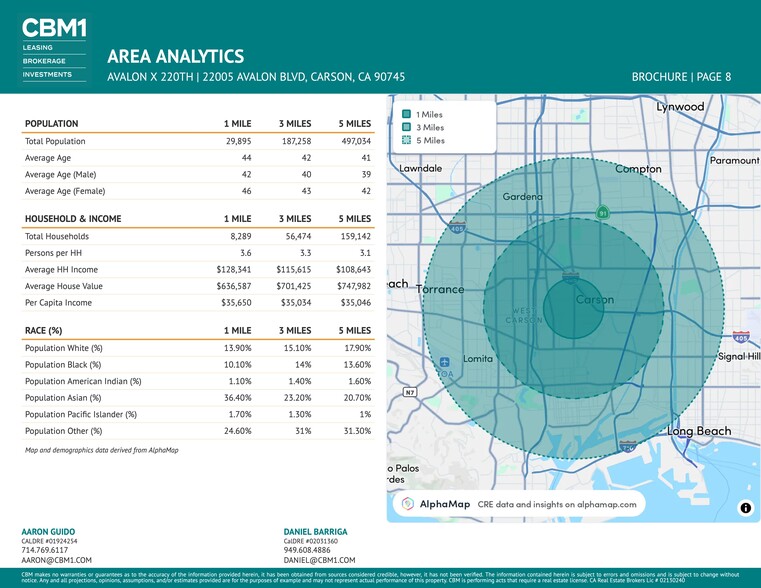The width and height of the screenshot is (761, 588).
Task: Click the HOUSEHOLD & INCOME section header
Action: pos(73,219)
